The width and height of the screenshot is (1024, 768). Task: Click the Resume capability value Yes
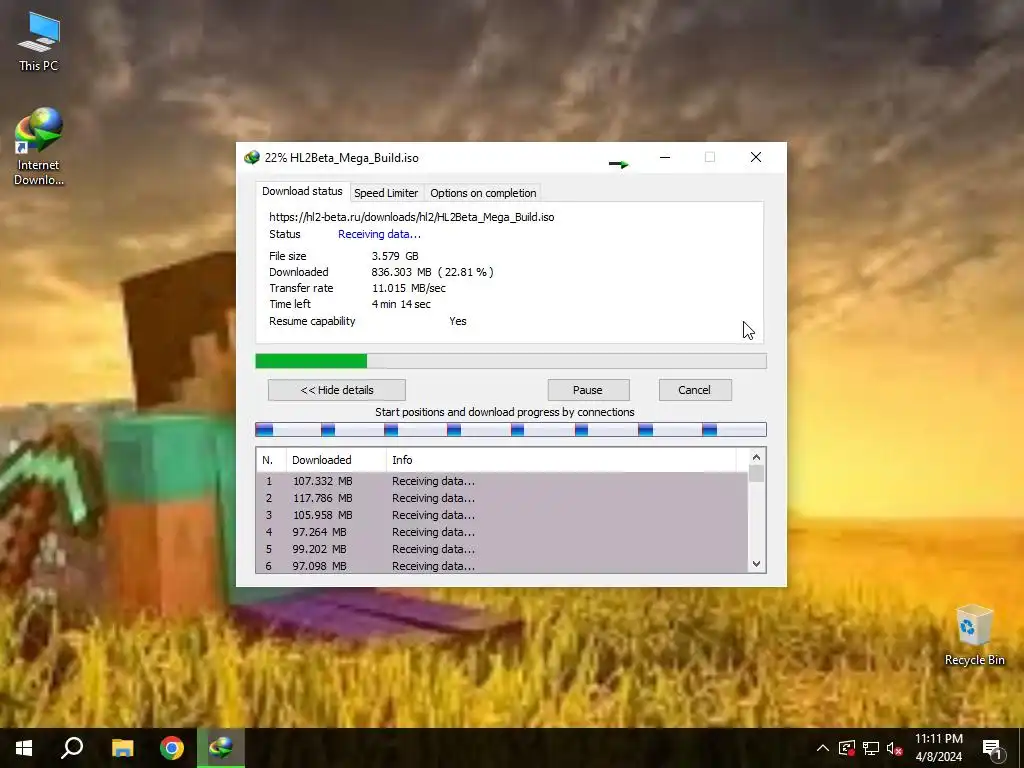(x=458, y=321)
